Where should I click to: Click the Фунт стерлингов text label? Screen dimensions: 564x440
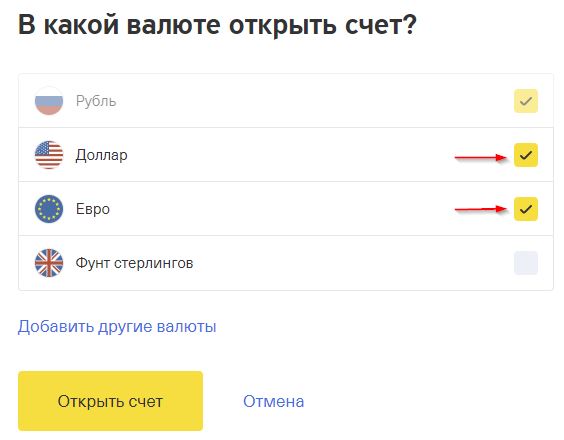[134, 263]
